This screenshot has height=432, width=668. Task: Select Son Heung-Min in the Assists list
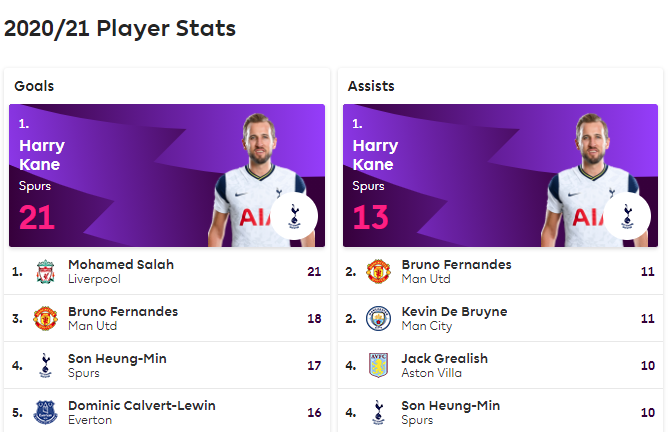[451, 406]
